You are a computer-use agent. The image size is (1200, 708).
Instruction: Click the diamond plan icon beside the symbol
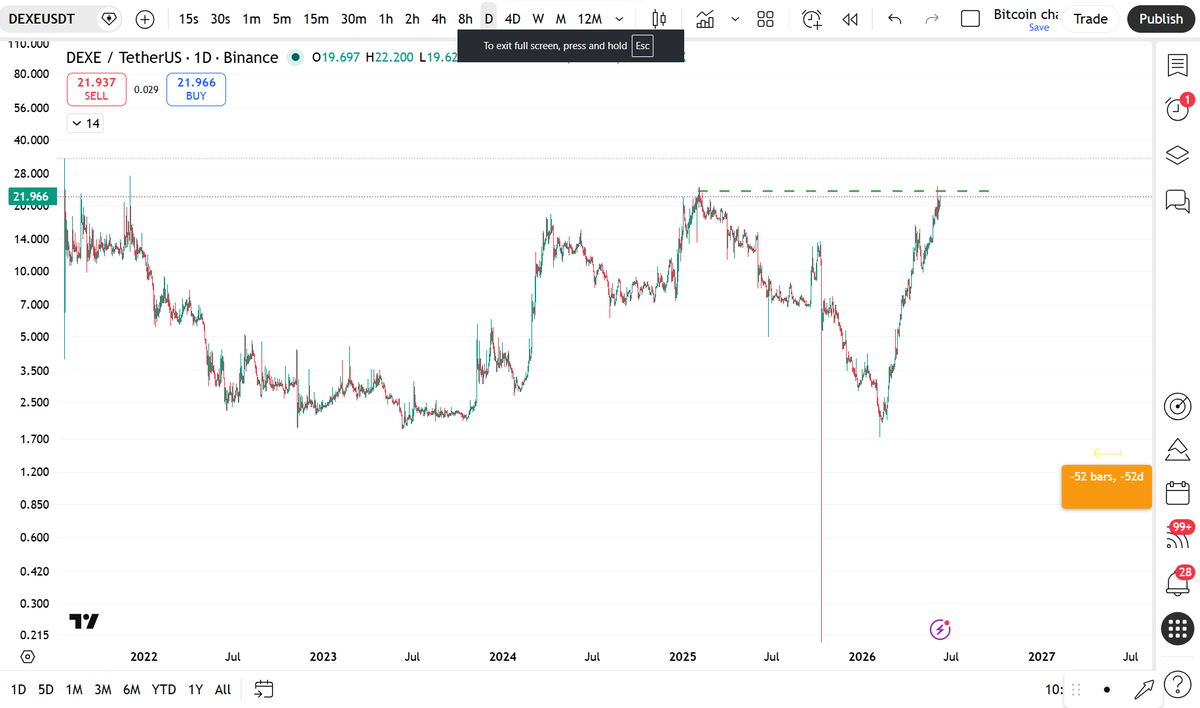pyautogui.click(x=110, y=19)
